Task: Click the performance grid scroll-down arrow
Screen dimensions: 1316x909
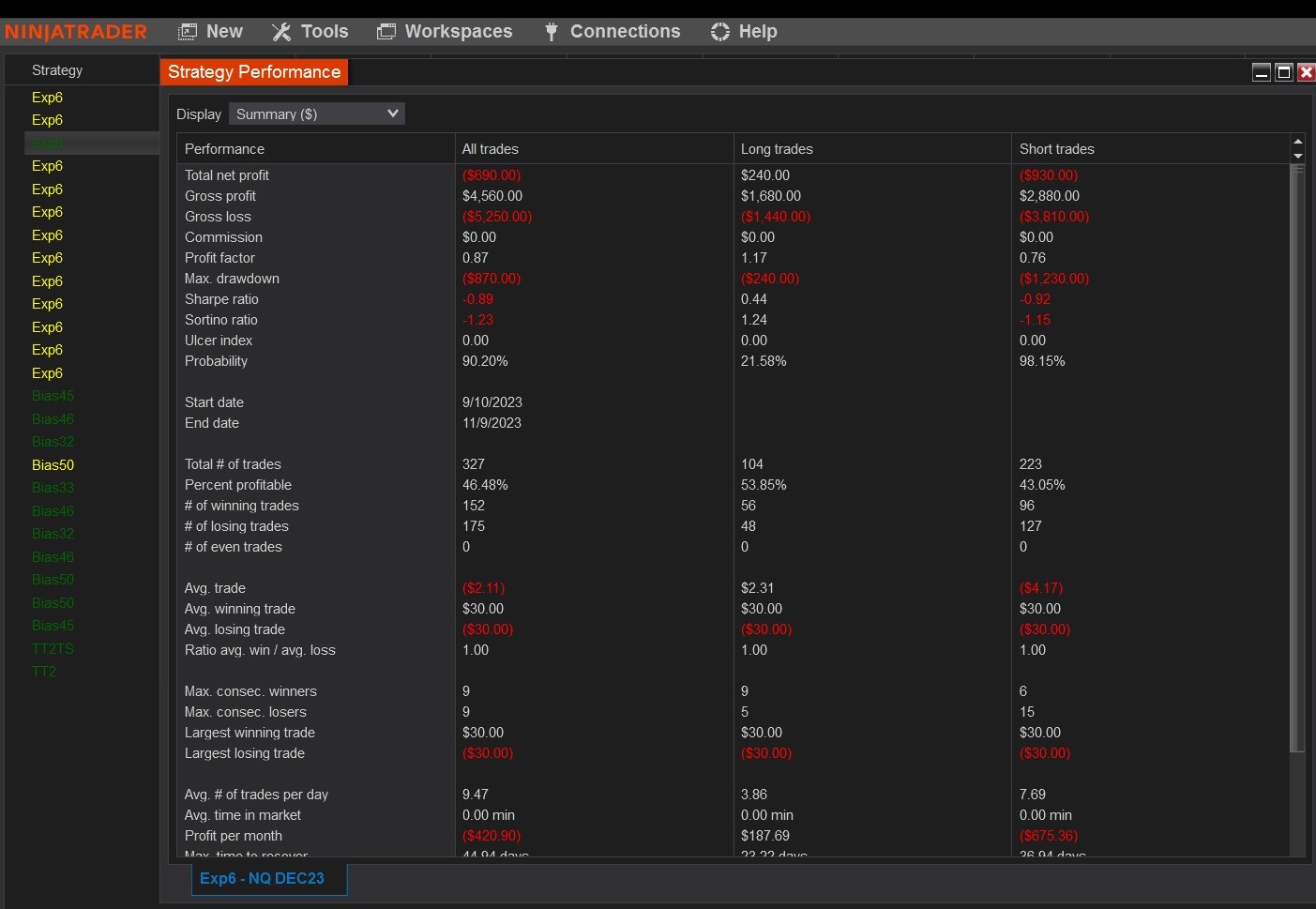Action: pyautogui.click(x=1298, y=156)
